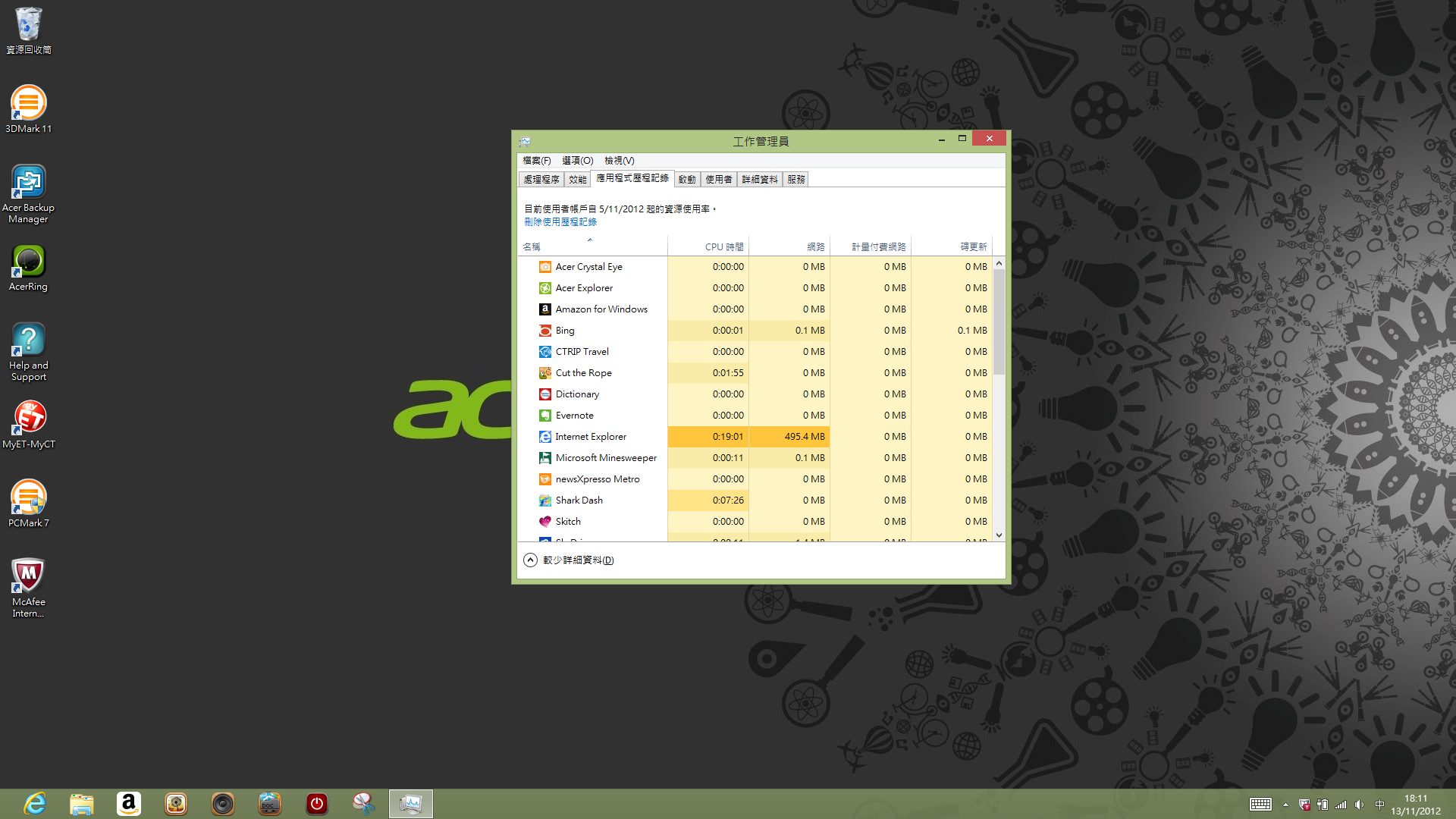
Task: Open File Explorer from the taskbar
Action: [82, 804]
